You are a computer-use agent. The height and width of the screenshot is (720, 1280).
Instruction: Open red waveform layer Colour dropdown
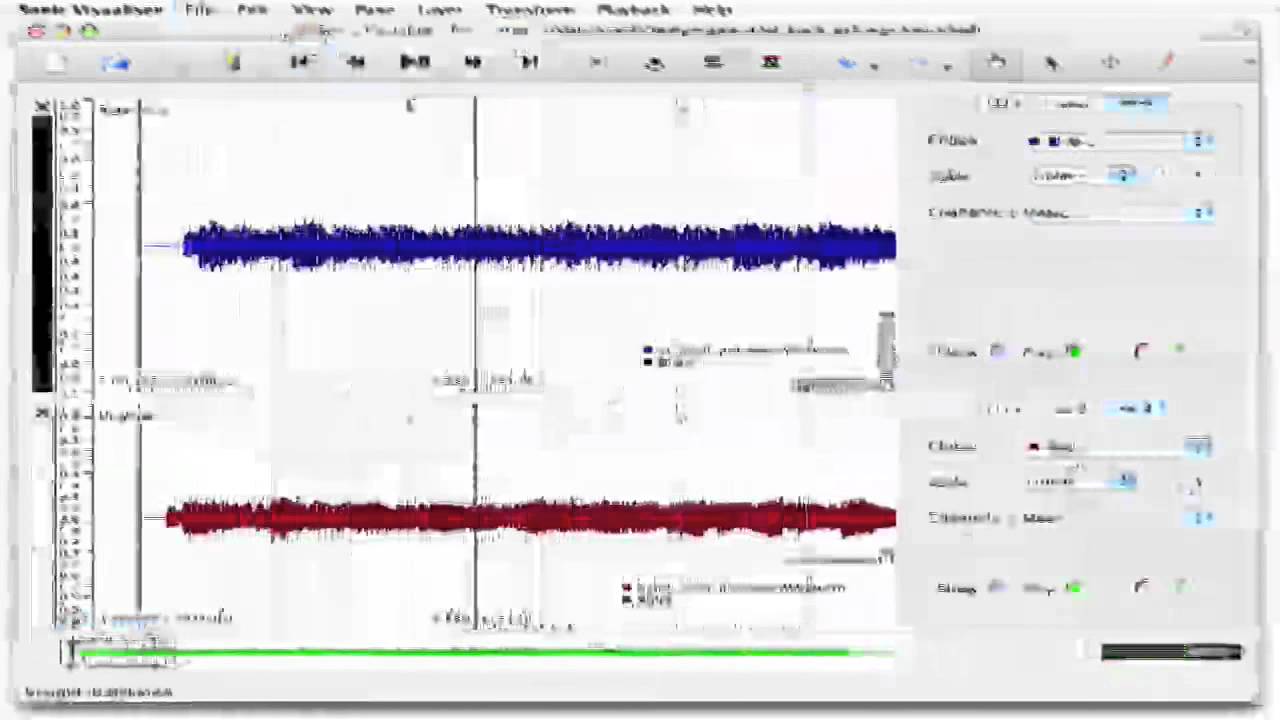[x=1120, y=446]
